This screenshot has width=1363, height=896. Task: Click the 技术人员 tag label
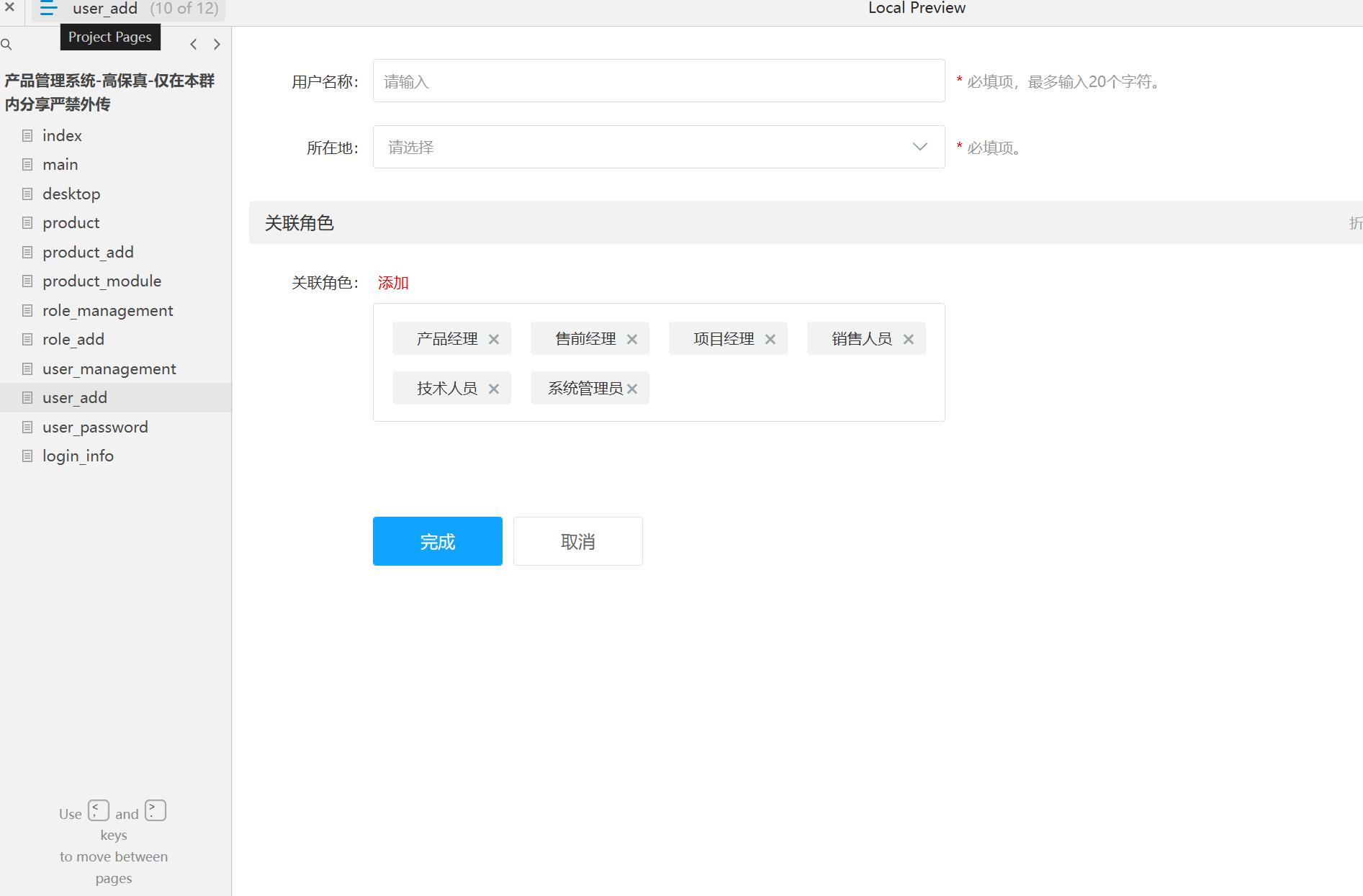point(447,389)
